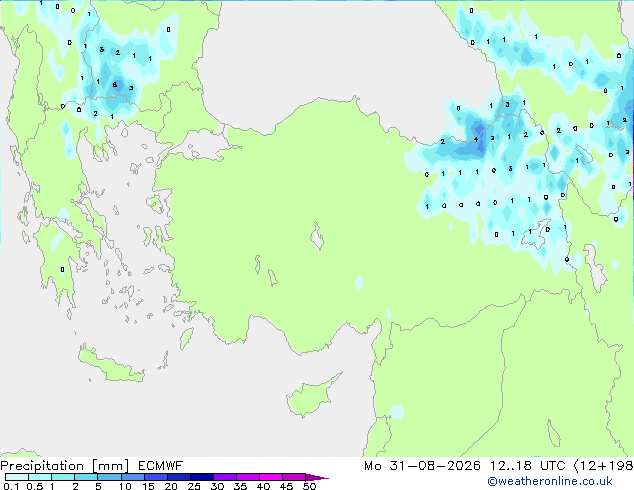Click the island of Cyprus on the map
This screenshot has height=490, width=634.
(x=311, y=397)
